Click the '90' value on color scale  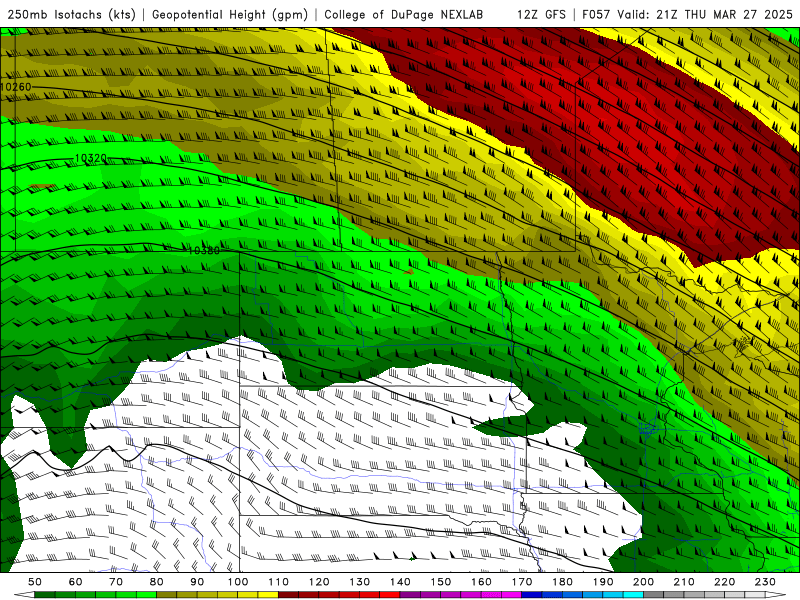(197, 582)
